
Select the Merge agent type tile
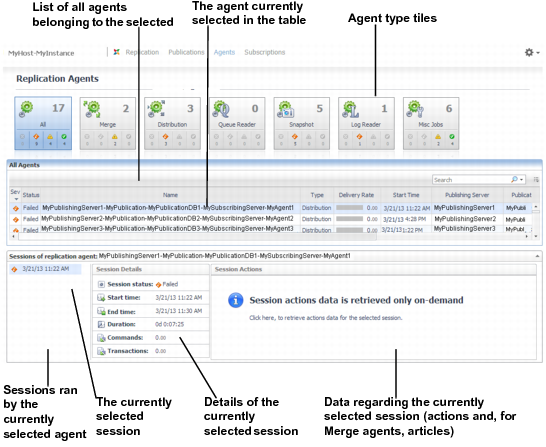click(x=108, y=123)
